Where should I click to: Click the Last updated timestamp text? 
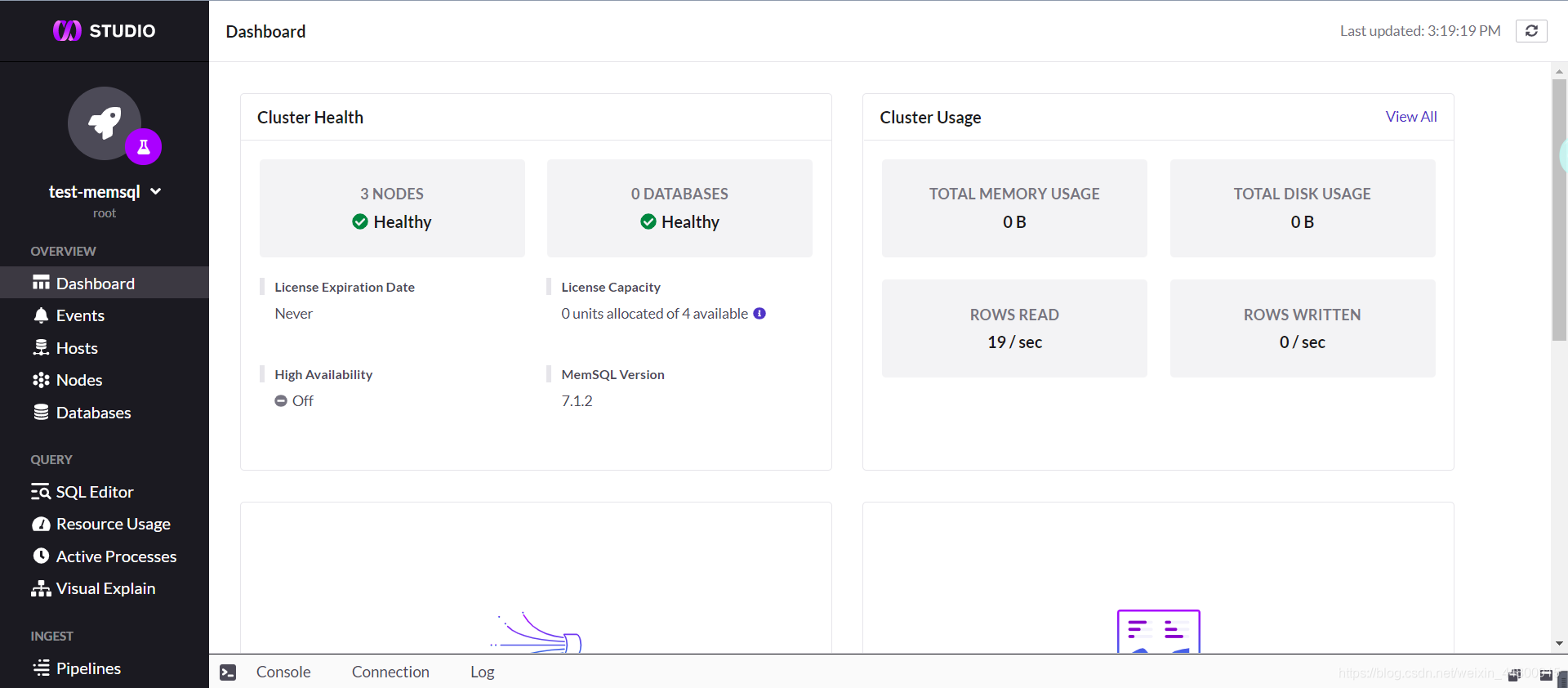coord(1420,31)
